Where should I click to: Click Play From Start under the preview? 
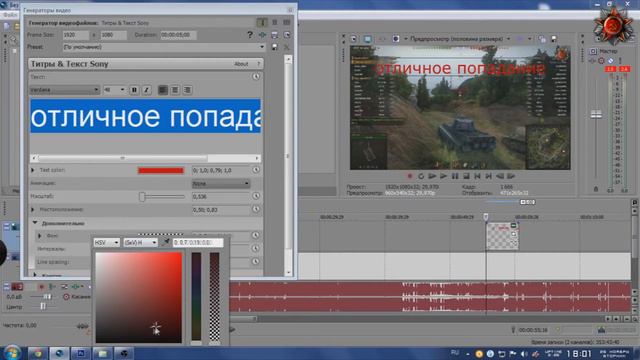click(x=432, y=176)
